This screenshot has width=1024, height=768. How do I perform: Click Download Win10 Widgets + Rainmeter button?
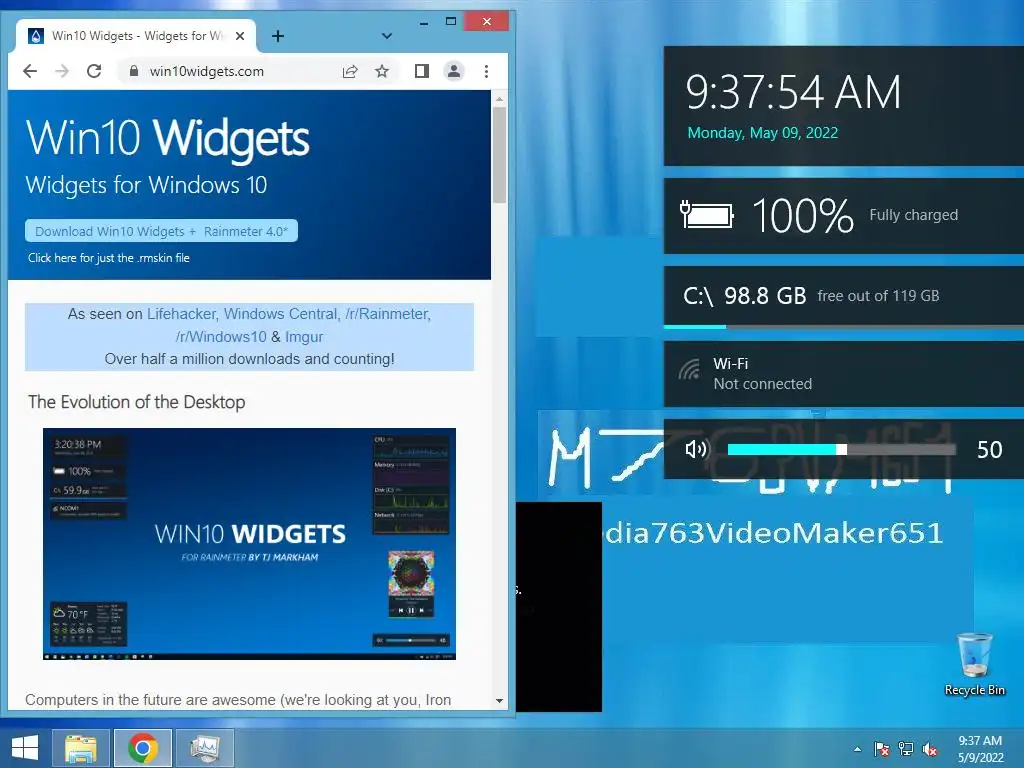(161, 231)
